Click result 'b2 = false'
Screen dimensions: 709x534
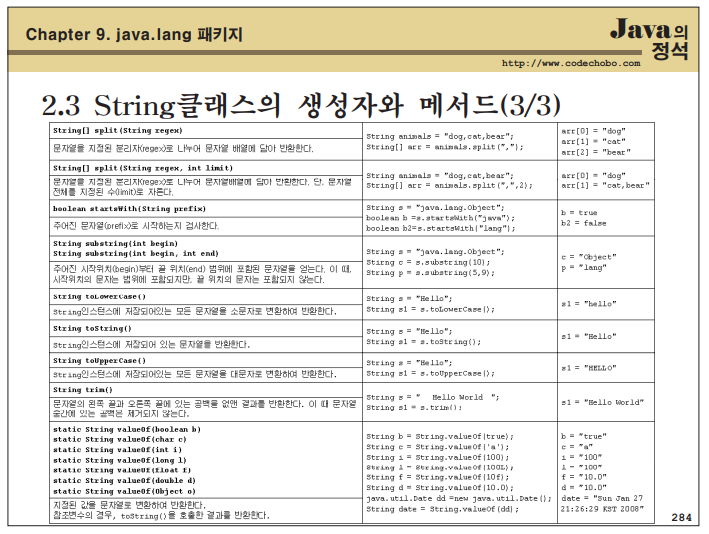coord(584,223)
